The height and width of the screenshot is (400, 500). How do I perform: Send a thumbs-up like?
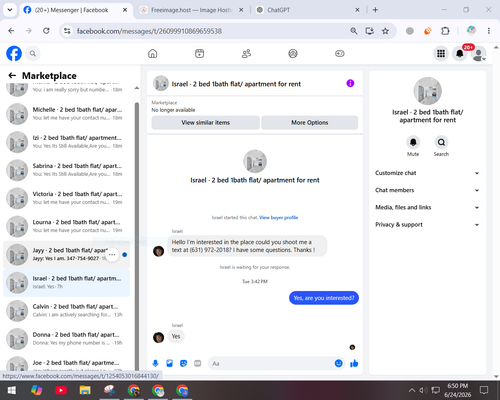tap(354, 363)
